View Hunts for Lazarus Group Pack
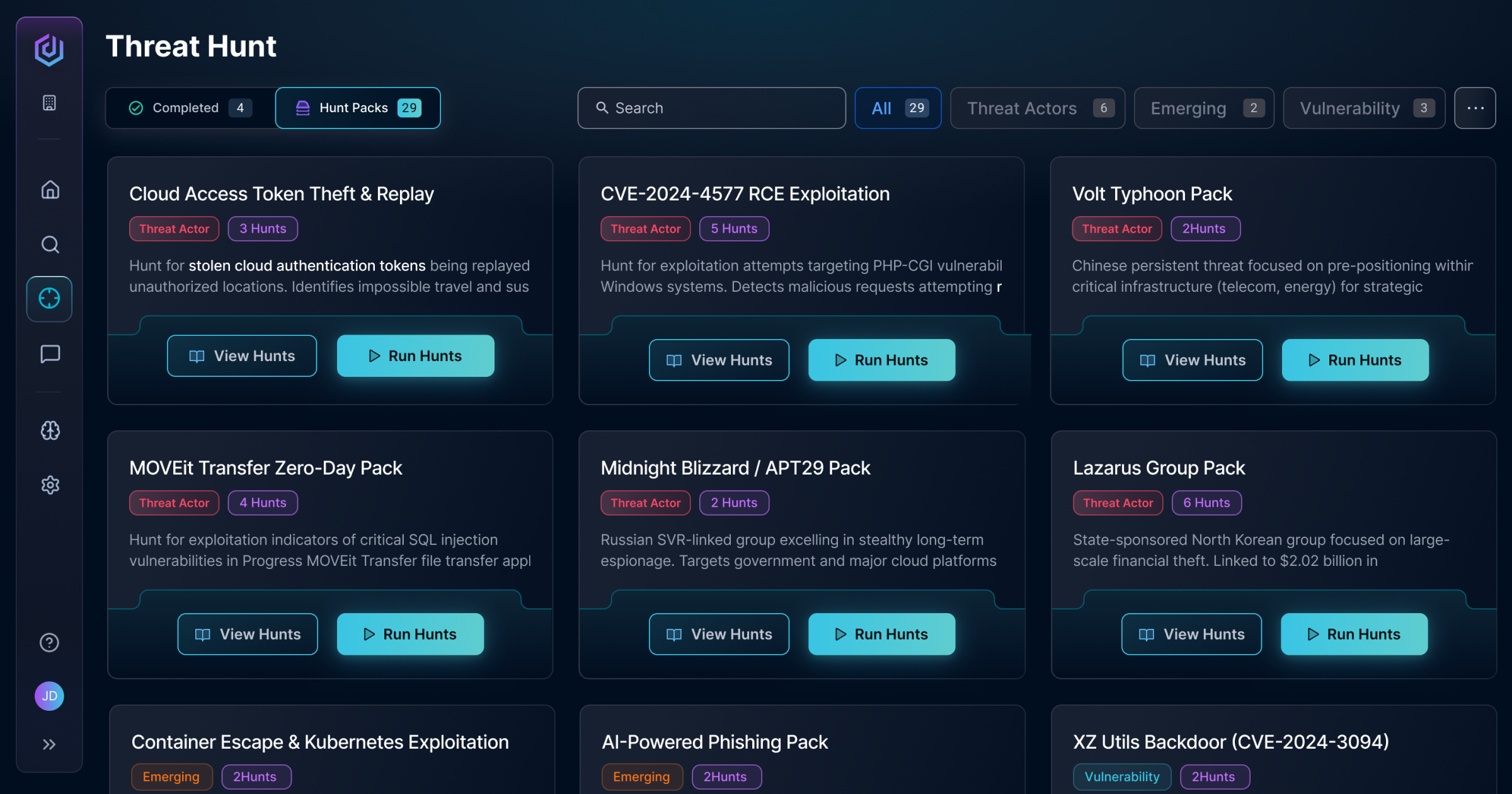The image size is (1512, 794). (1191, 634)
